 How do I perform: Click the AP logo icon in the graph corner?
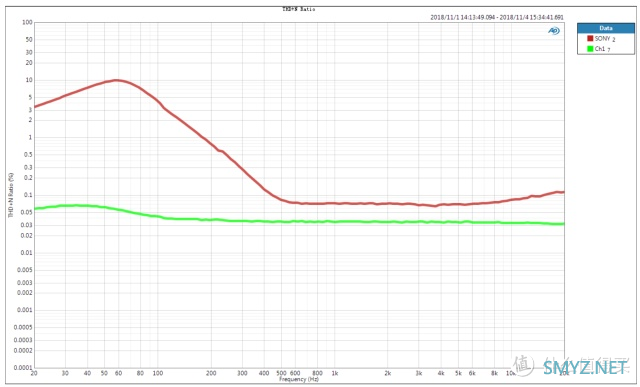coord(553,31)
